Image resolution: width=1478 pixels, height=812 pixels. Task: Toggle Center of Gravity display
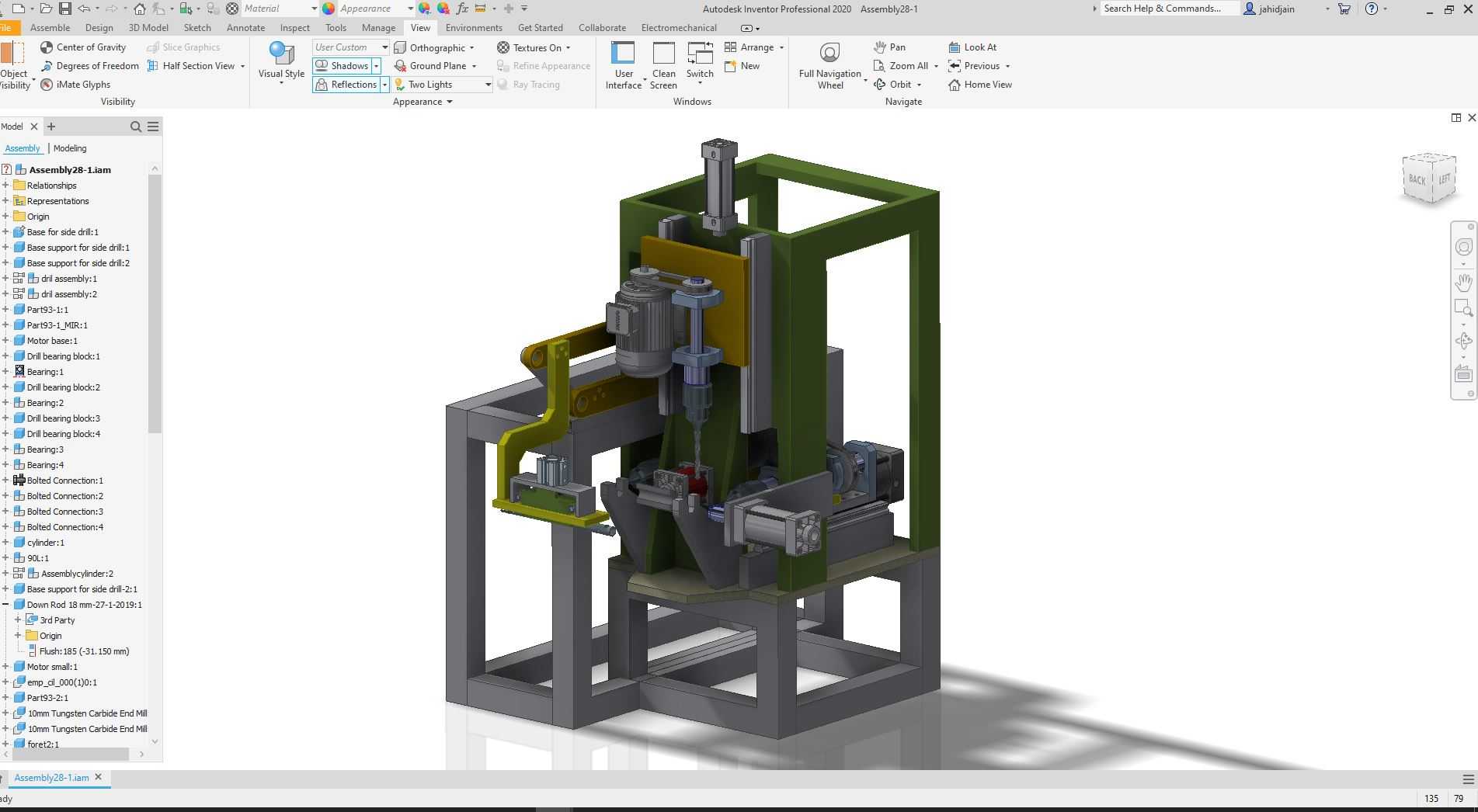click(x=83, y=47)
